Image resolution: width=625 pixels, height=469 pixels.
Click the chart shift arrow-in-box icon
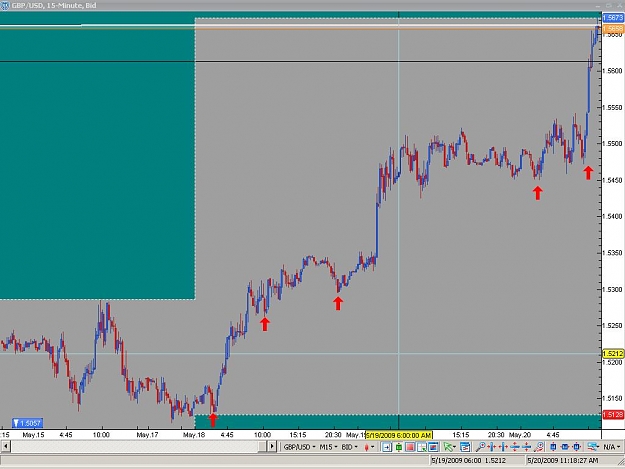[387, 447]
